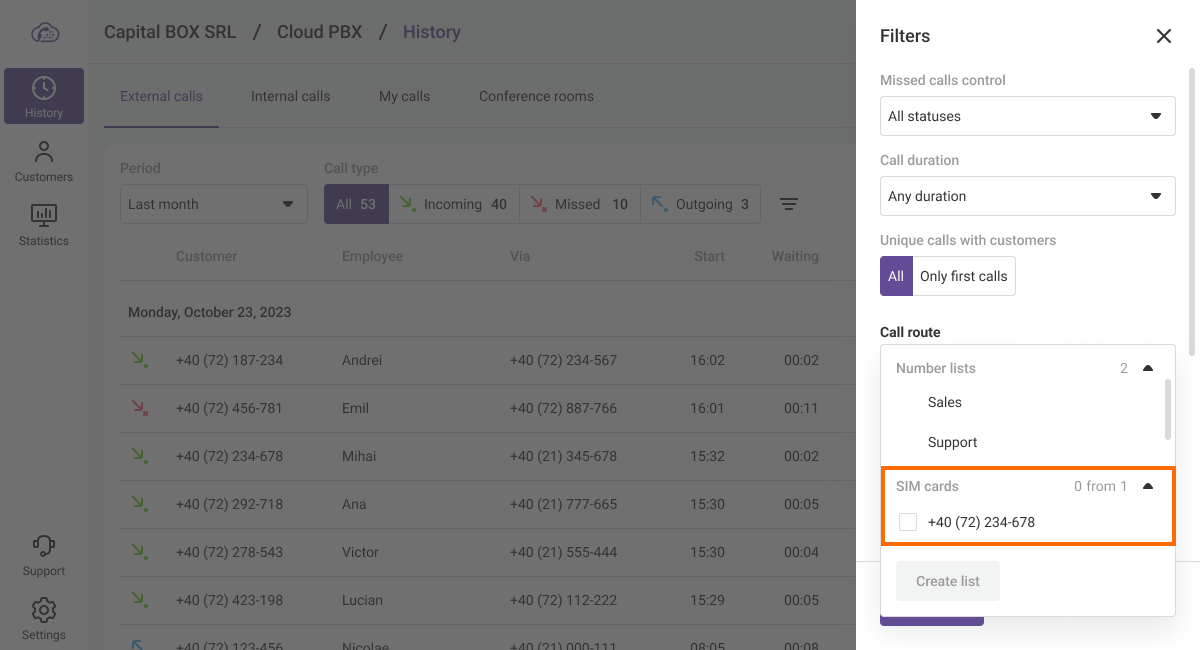
Task: Filter by Missed calls type
Action: (579, 204)
